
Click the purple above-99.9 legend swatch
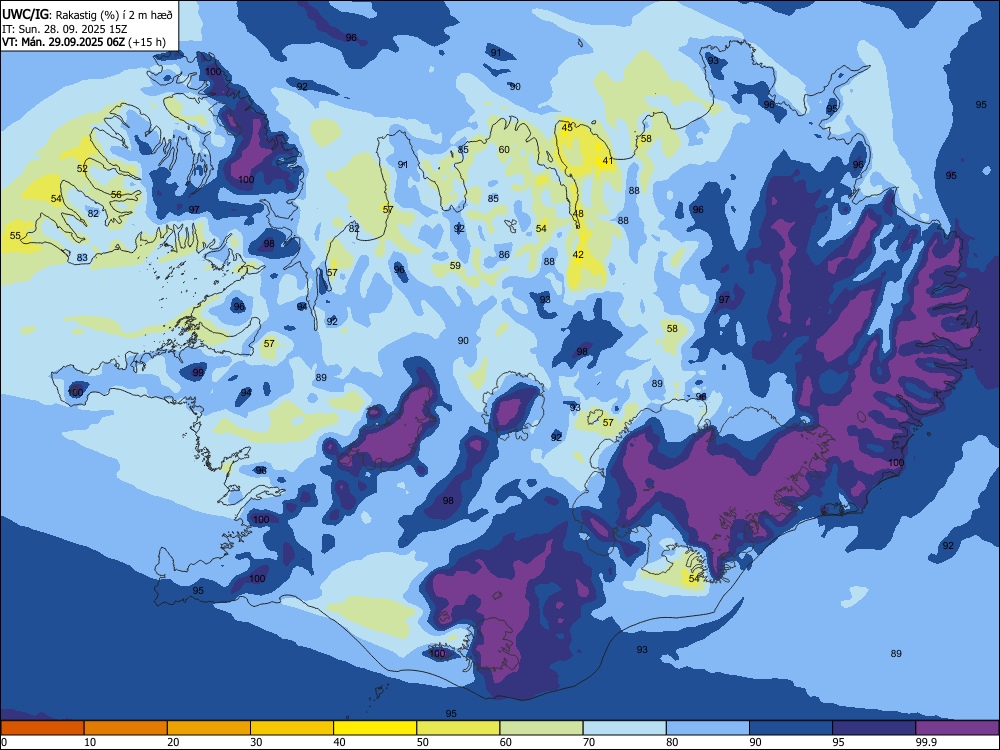(x=957, y=728)
